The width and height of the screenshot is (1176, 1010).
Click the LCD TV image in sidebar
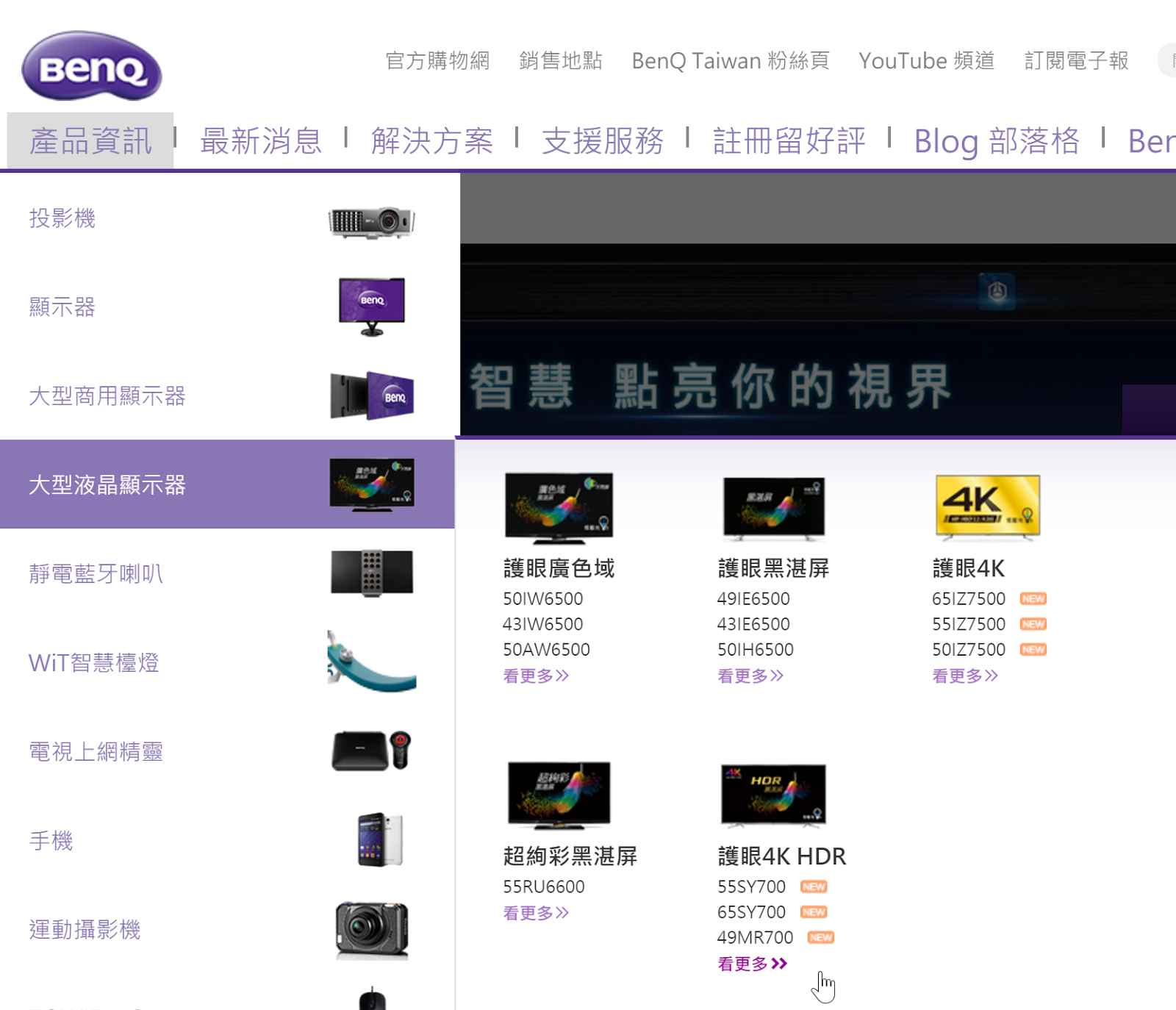[372, 484]
